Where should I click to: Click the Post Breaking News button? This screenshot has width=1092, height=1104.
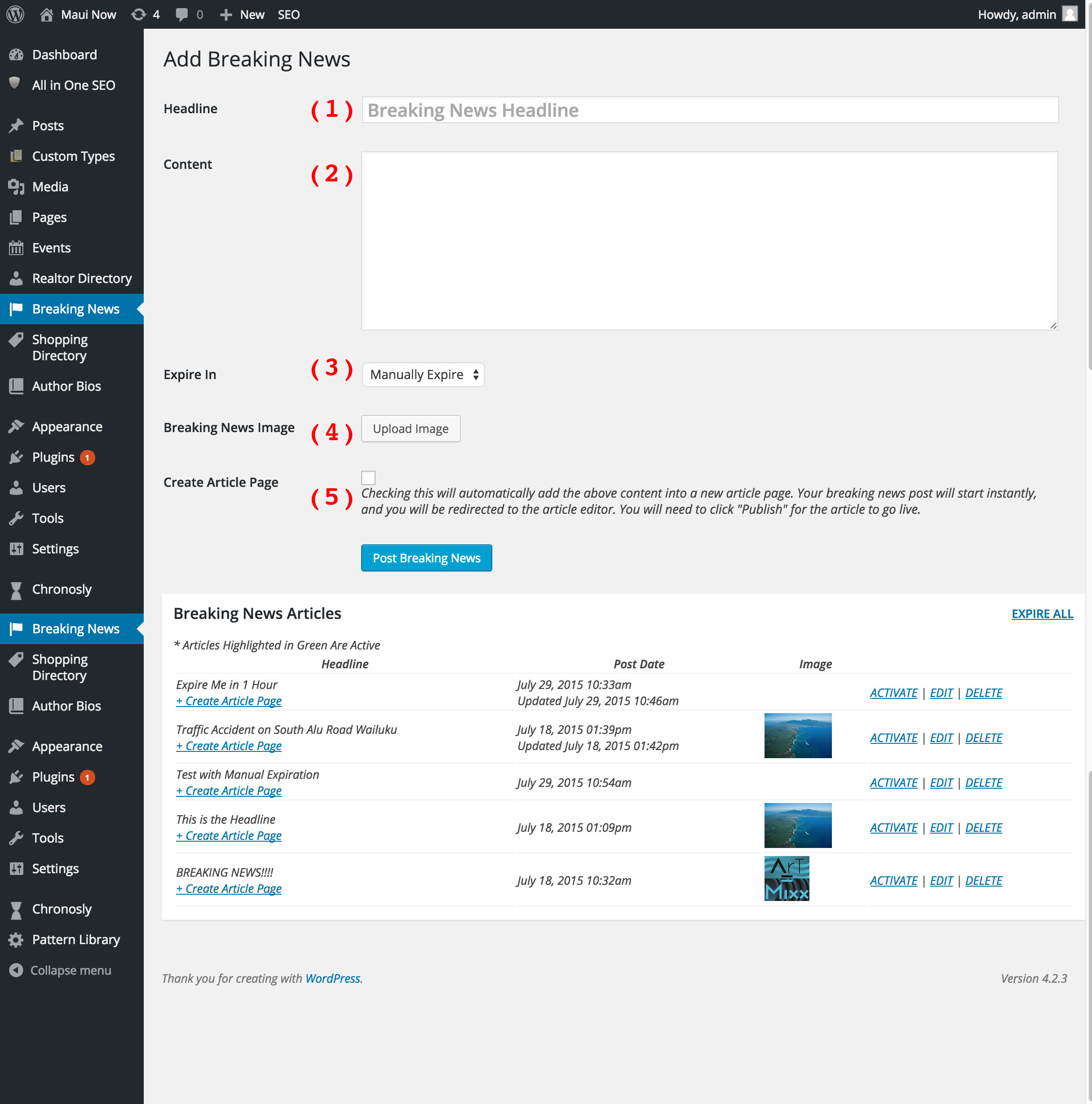click(x=426, y=558)
